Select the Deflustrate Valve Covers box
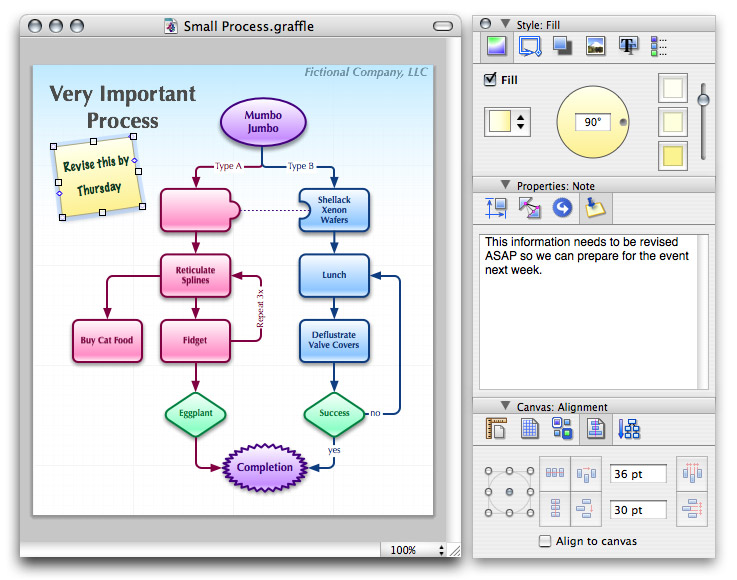The image size is (737, 580). 334,341
